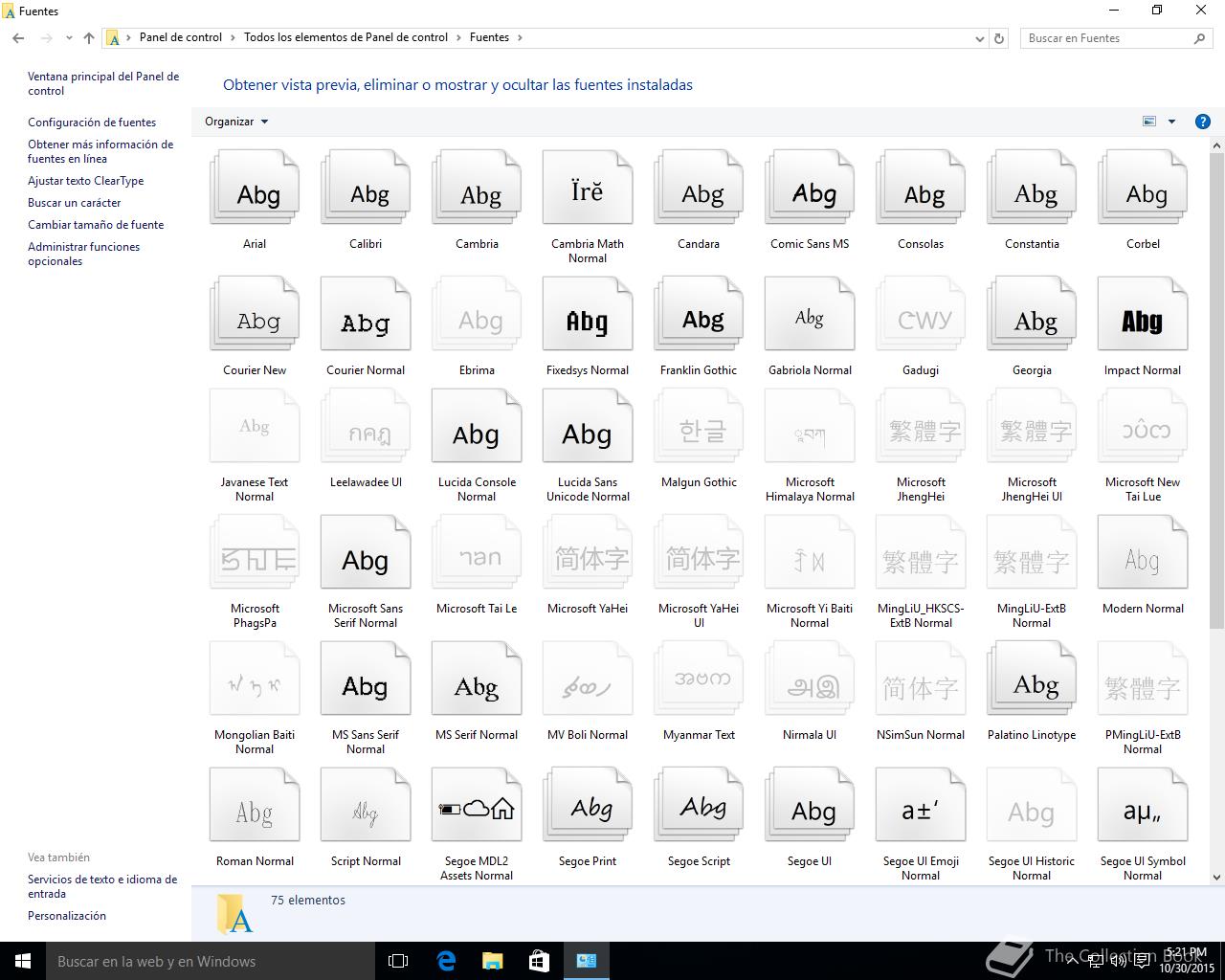Select the Calibri font icon
This screenshot has height=980, width=1225.
(366, 188)
